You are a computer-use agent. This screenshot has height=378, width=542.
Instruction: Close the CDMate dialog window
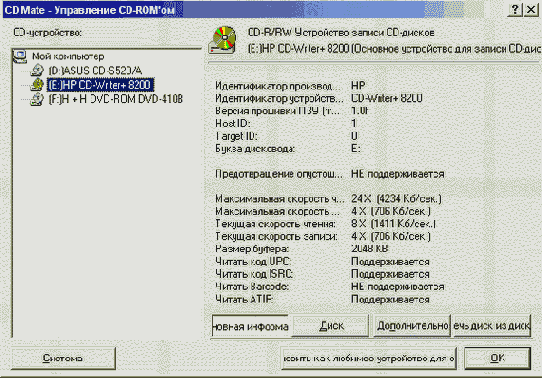(531, 10)
